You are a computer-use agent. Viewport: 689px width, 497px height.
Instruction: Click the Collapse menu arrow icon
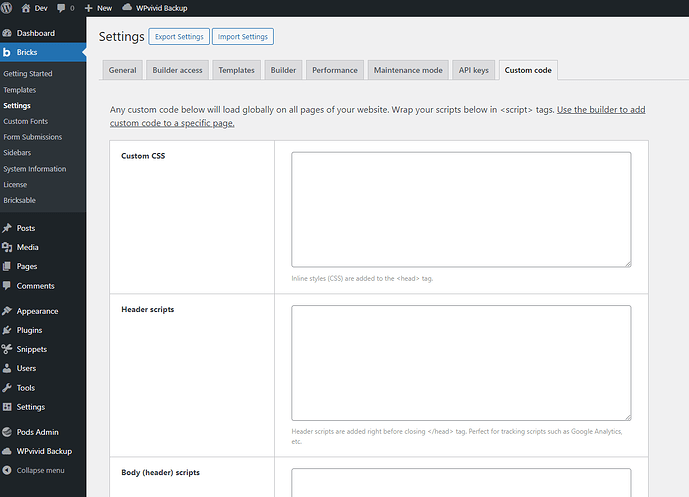(x=7, y=470)
